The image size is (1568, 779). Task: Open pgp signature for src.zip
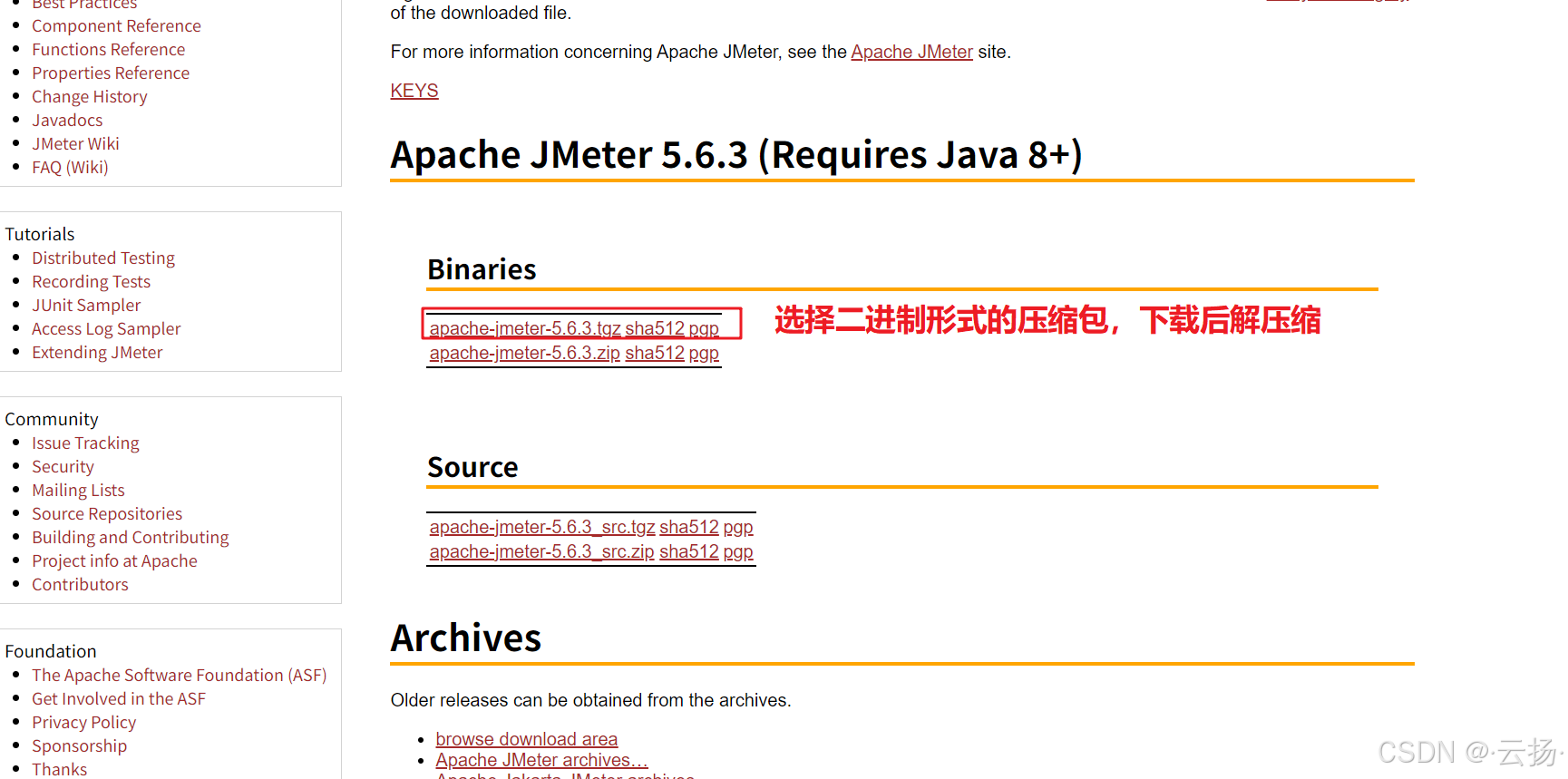(738, 551)
